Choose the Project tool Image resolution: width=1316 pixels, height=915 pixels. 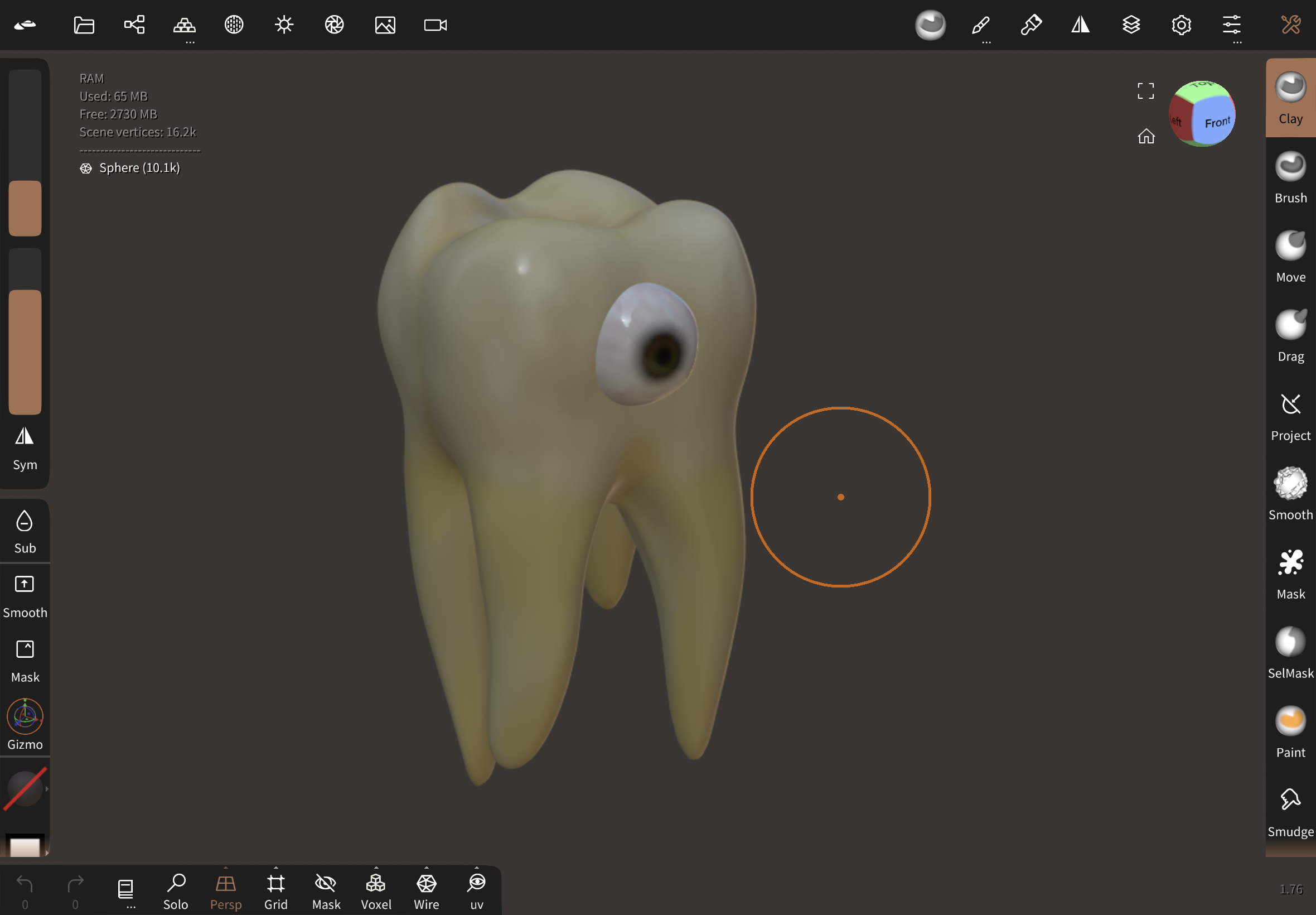pos(1290,415)
